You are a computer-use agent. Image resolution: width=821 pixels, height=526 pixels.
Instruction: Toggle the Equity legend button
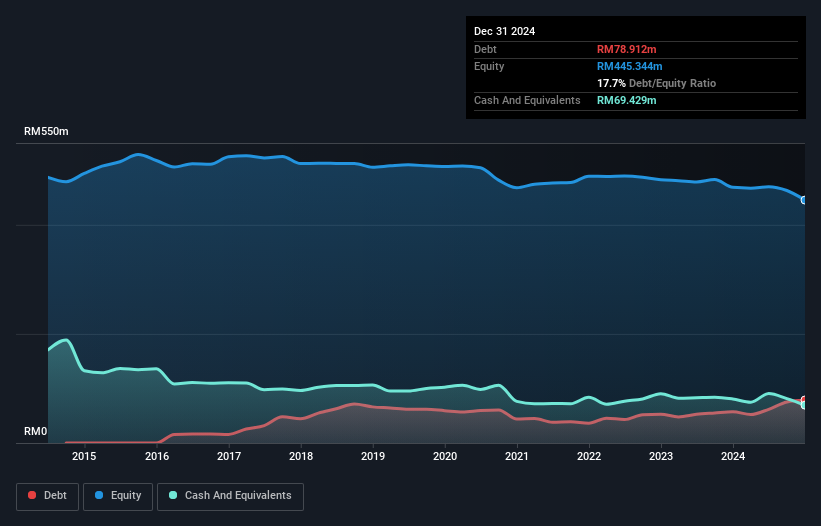tap(118, 496)
